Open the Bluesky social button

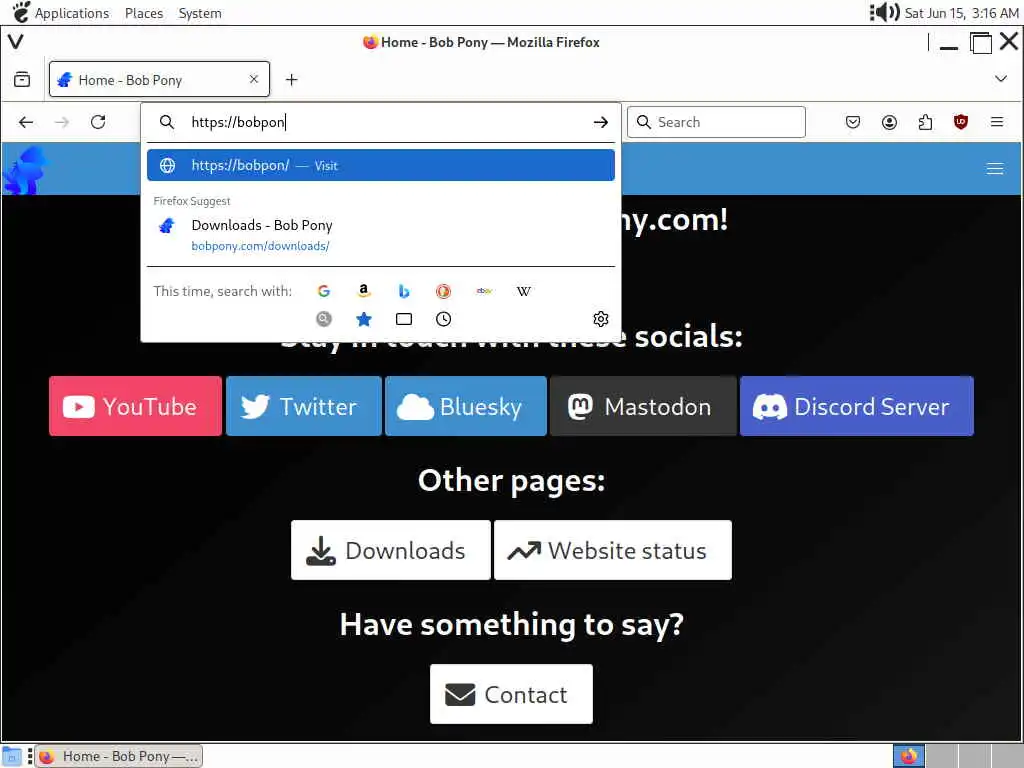click(466, 406)
